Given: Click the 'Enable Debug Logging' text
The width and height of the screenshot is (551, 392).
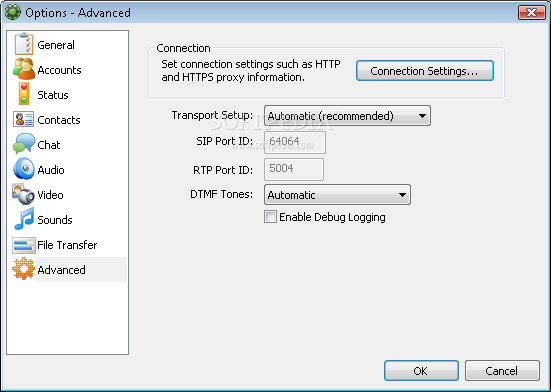Looking at the screenshot, I should coord(332,217).
